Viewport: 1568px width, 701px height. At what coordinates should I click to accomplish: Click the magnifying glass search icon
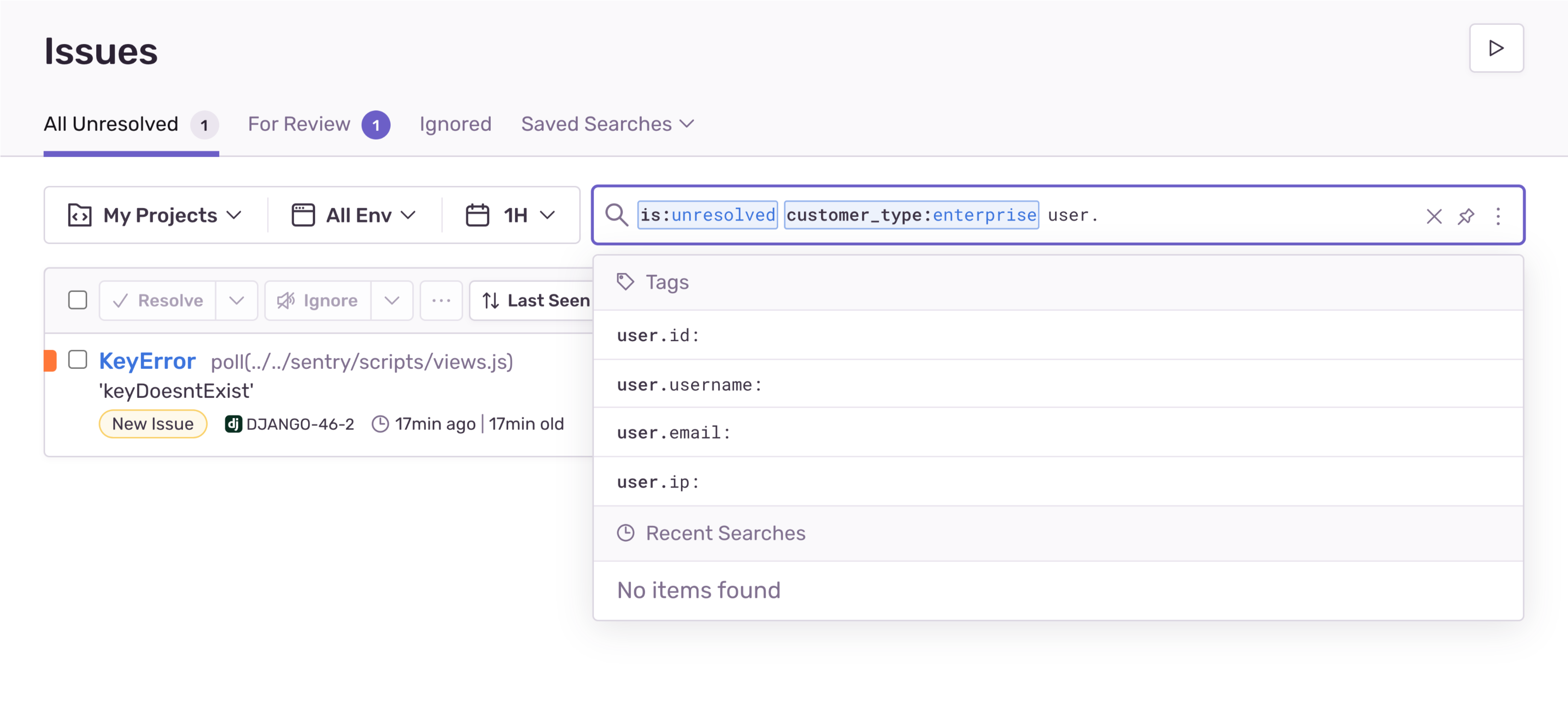616,215
